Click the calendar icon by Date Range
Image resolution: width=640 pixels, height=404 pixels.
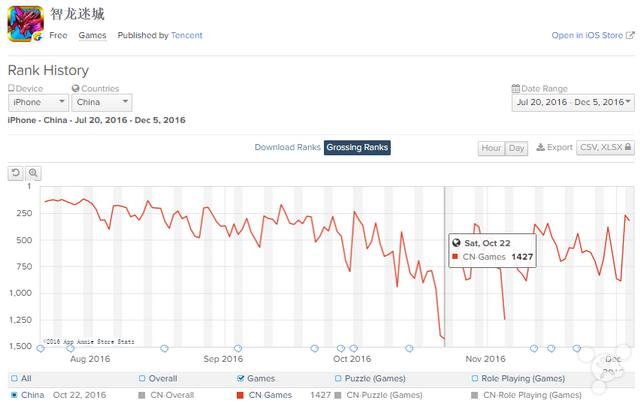tap(515, 89)
